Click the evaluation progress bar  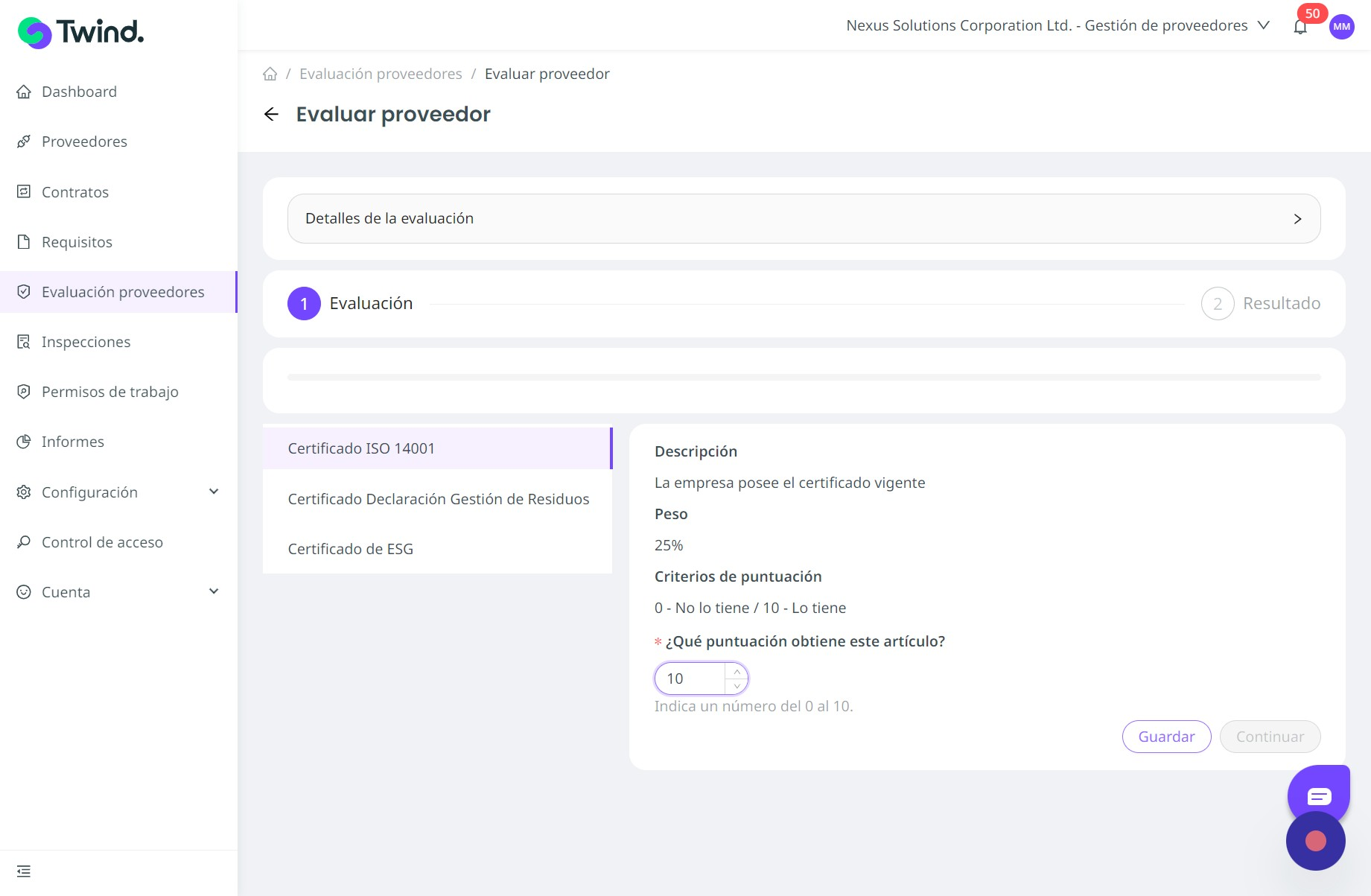click(804, 377)
